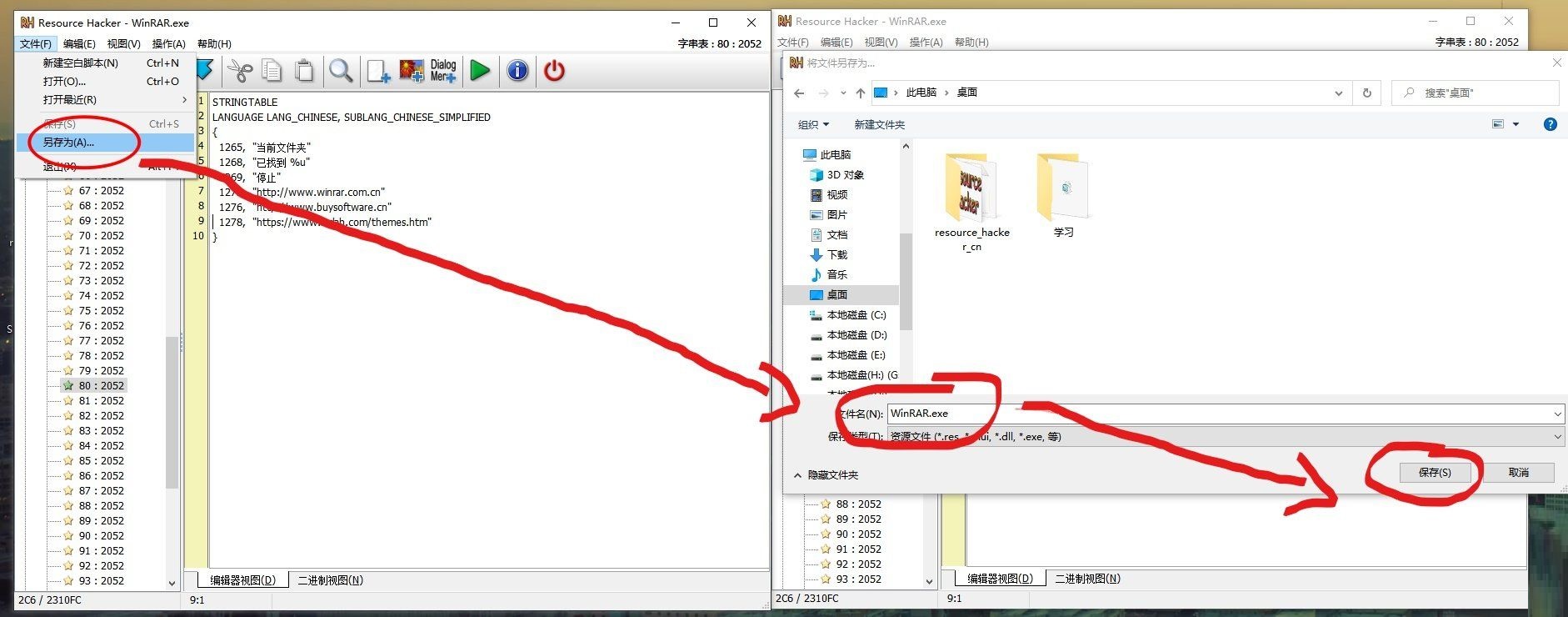Open the Dialog Merge tool icon

[x=443, y=71]
